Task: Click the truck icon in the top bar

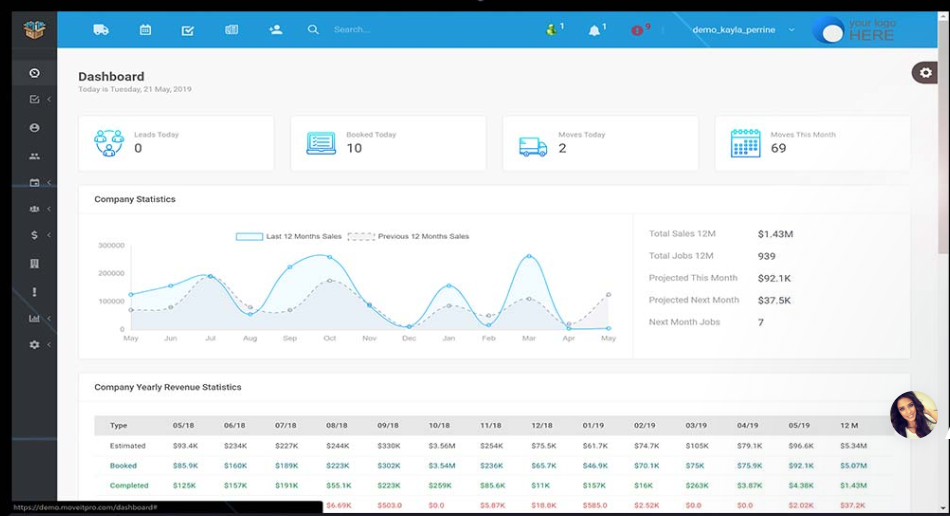Action: (x=101, y=30)
